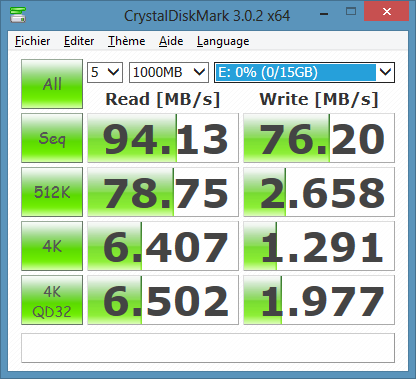Screen dimensions: 416x379
Task: Close the CrystalDiskMark window
Action: tap(387, 11)
